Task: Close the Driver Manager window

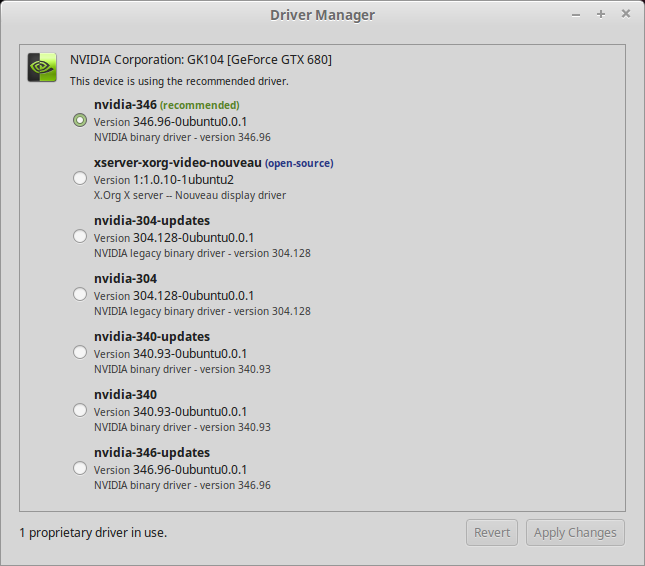Action: (626, 14)
